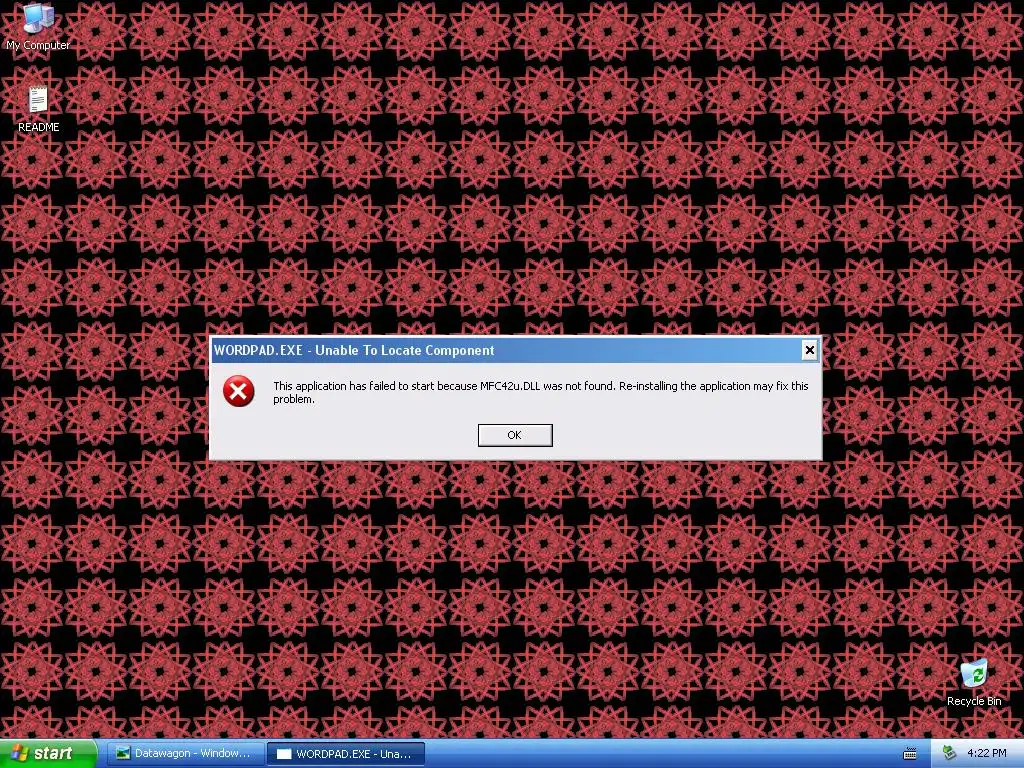Select the README file icon on desktop

tap(38, 108)
